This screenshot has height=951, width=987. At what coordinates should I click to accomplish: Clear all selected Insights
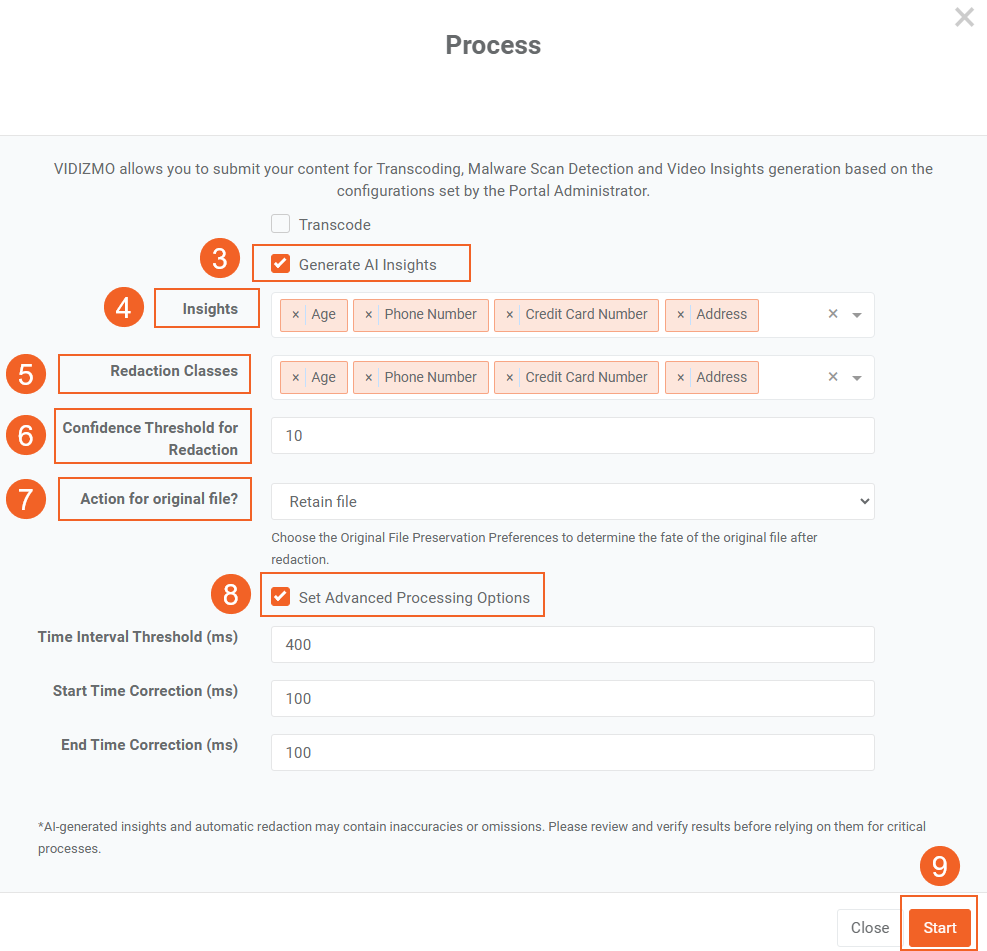click(833, 315)
